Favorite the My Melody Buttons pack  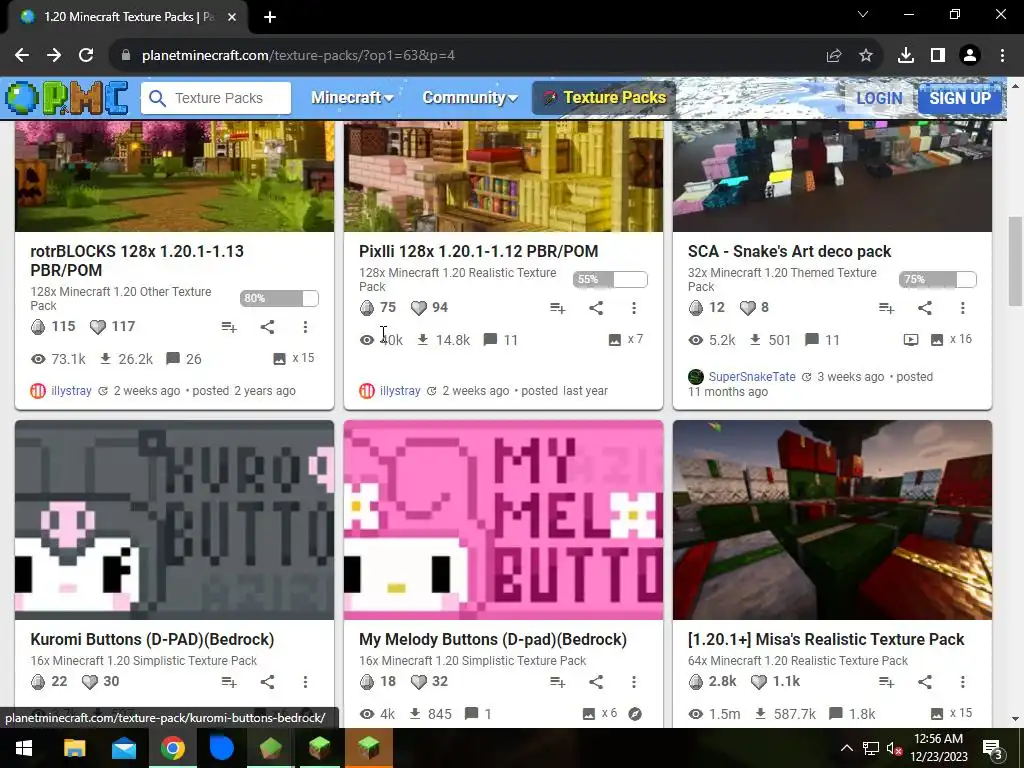[x=419, y=682]
